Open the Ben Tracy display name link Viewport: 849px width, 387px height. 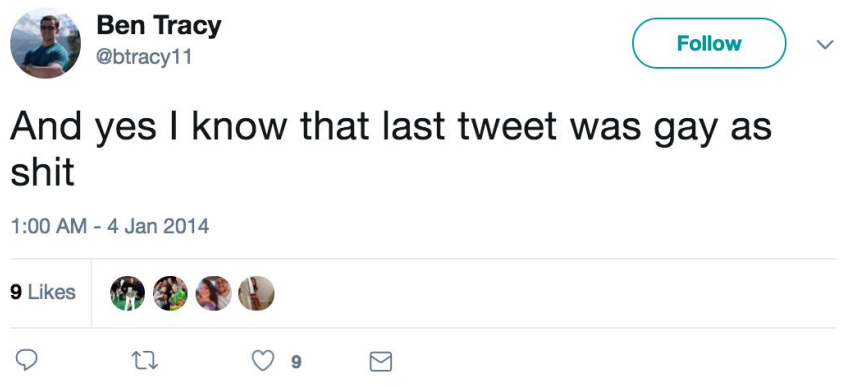click(x=159, y=27)
